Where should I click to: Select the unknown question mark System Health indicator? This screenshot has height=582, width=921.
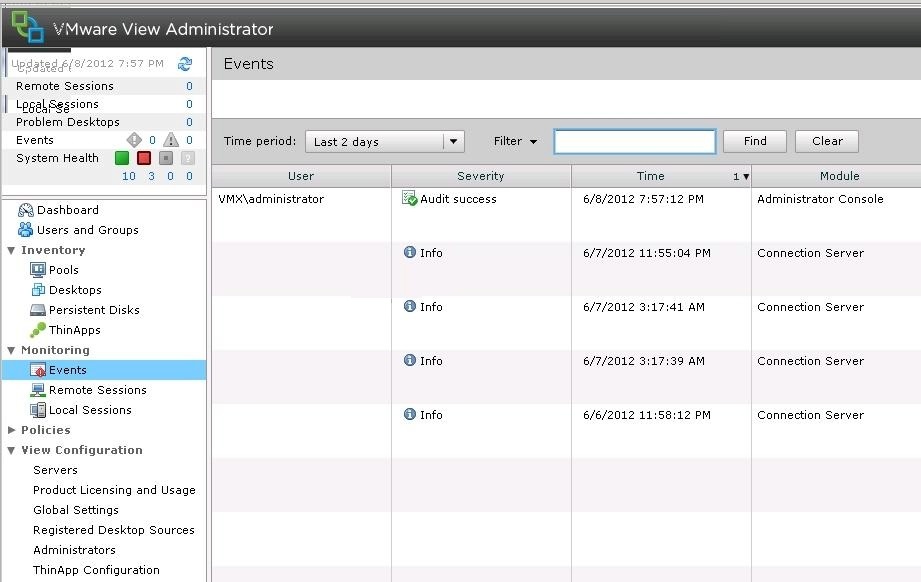pos(187,158)
